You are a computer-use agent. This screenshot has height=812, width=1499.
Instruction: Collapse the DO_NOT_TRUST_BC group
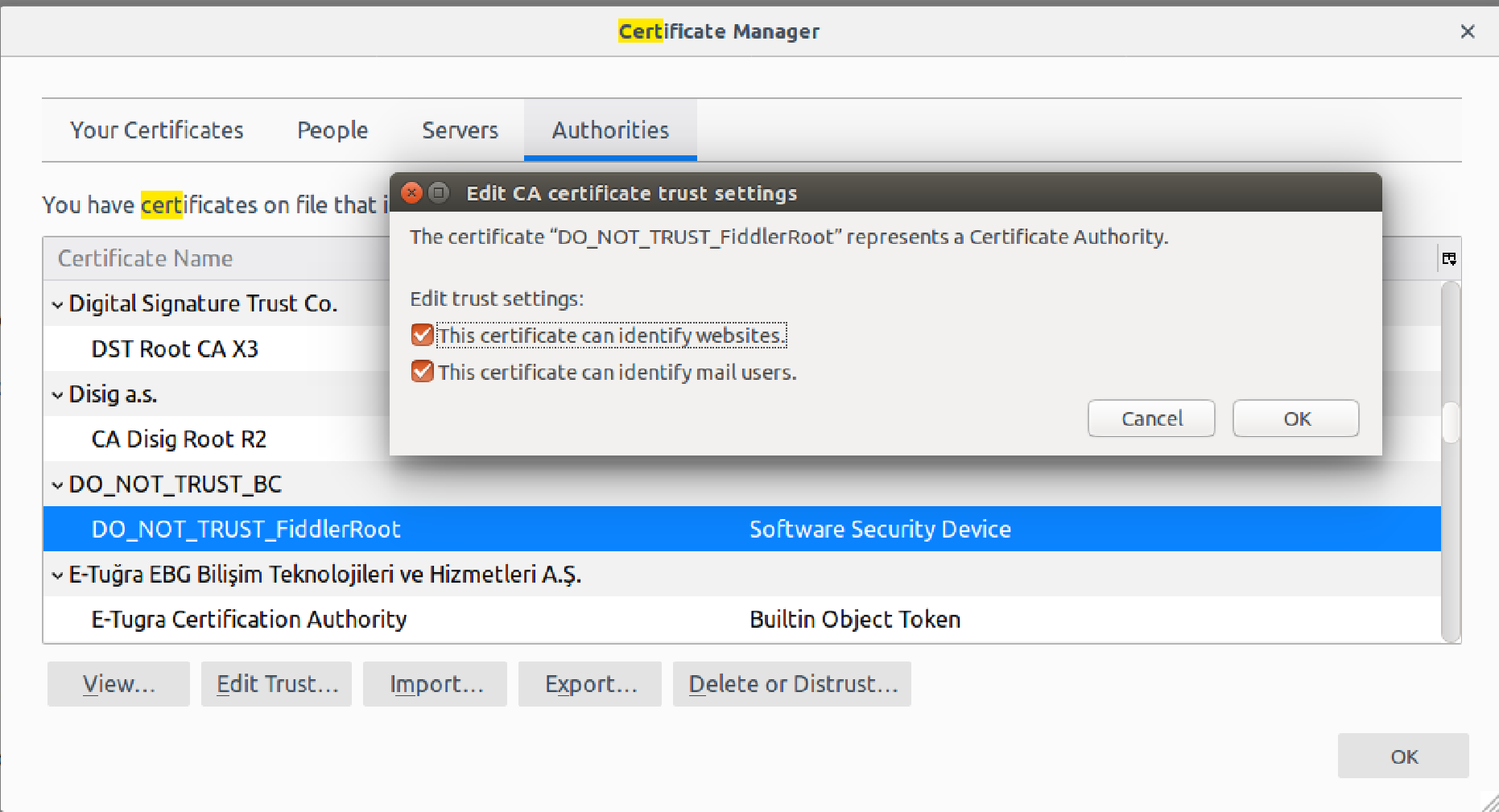click(x=57, y=484)
